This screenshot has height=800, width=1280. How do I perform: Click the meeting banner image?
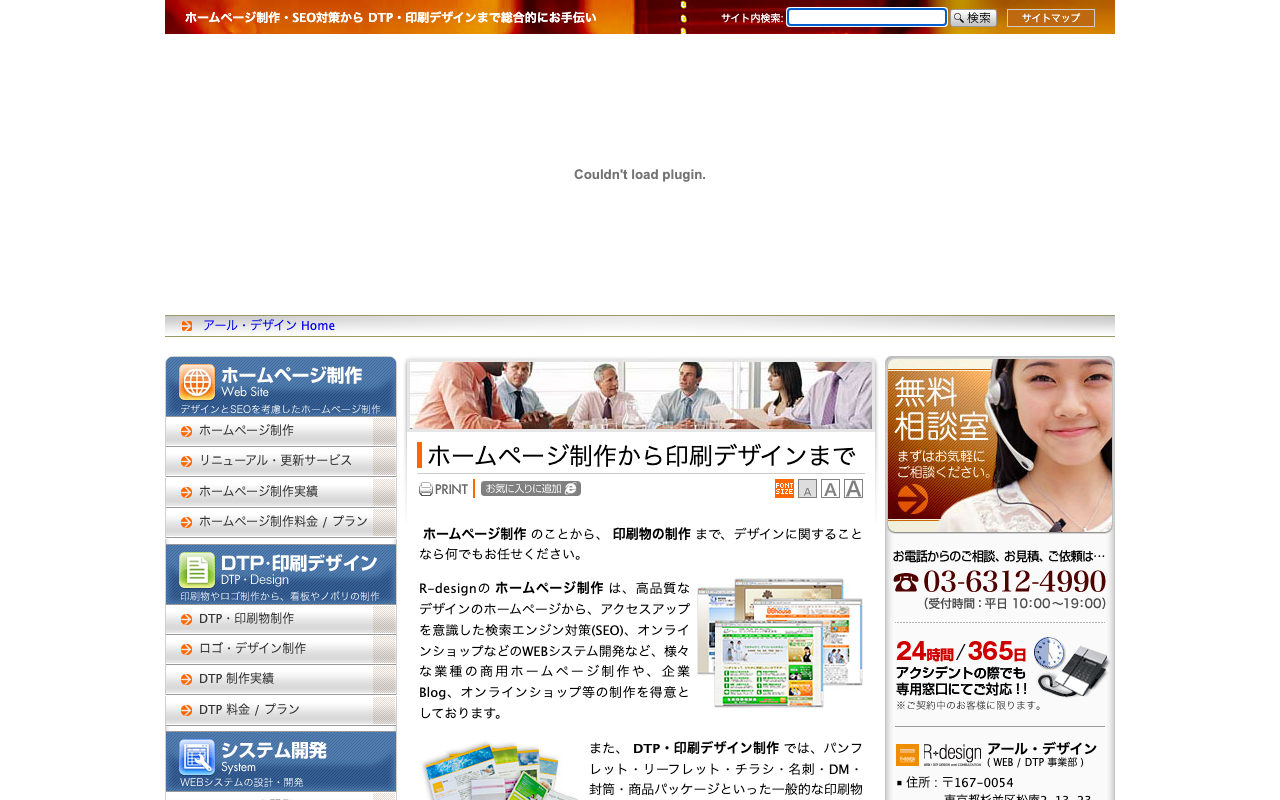click(641, 396)
